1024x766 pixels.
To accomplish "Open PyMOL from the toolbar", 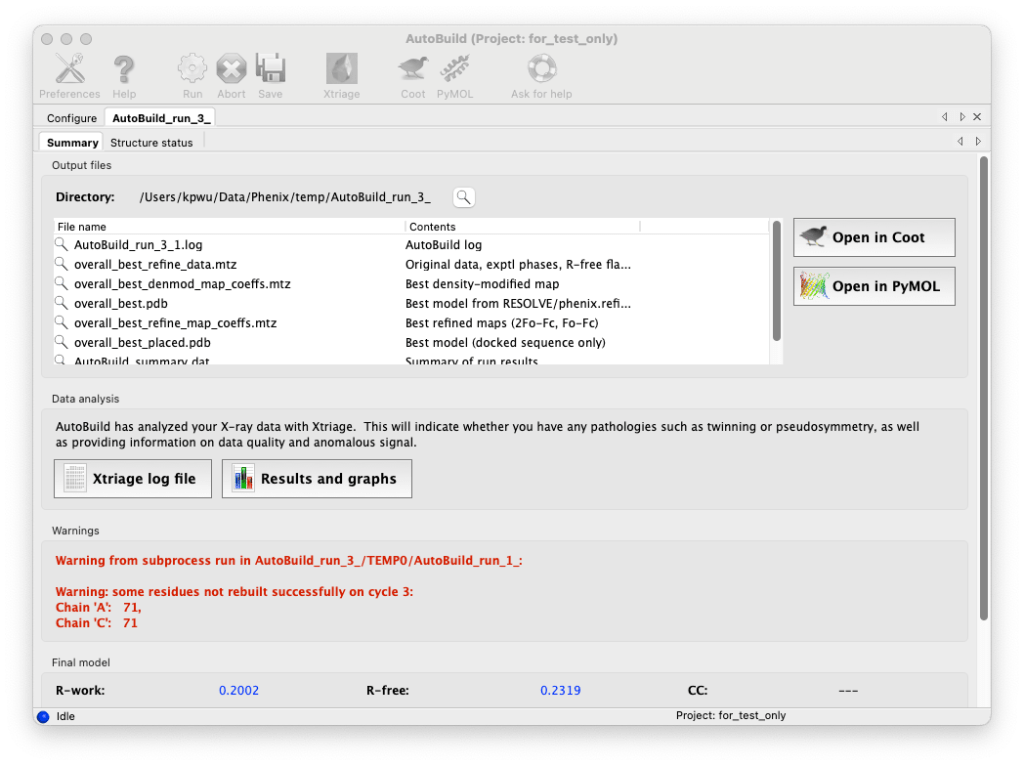I will (455, 70).
